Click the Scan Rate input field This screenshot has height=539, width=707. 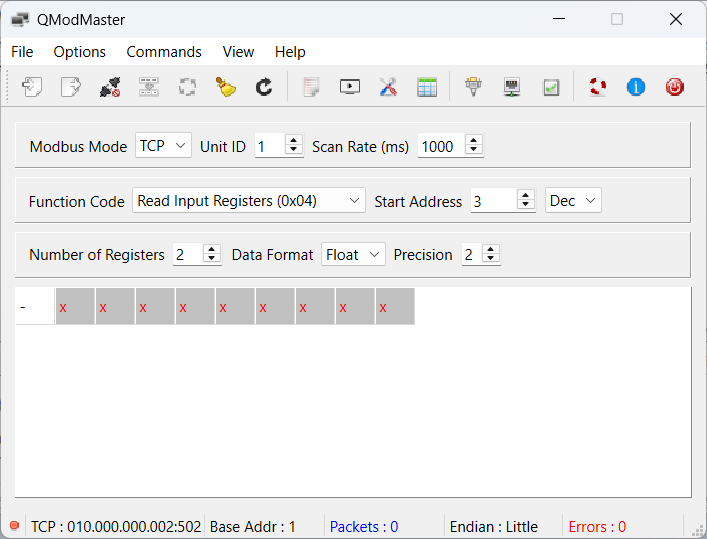point(441,146)
